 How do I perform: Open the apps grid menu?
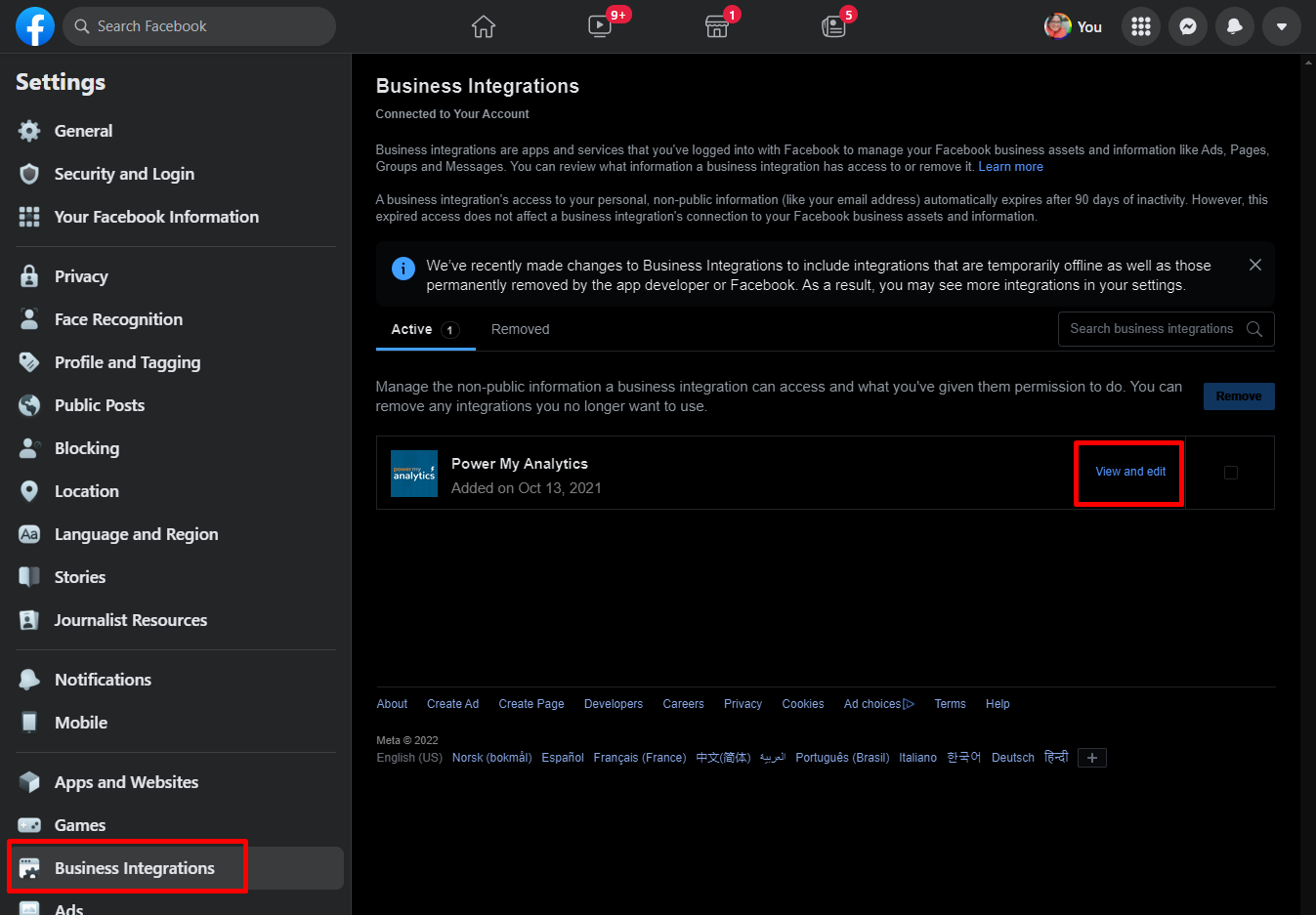1140,26
